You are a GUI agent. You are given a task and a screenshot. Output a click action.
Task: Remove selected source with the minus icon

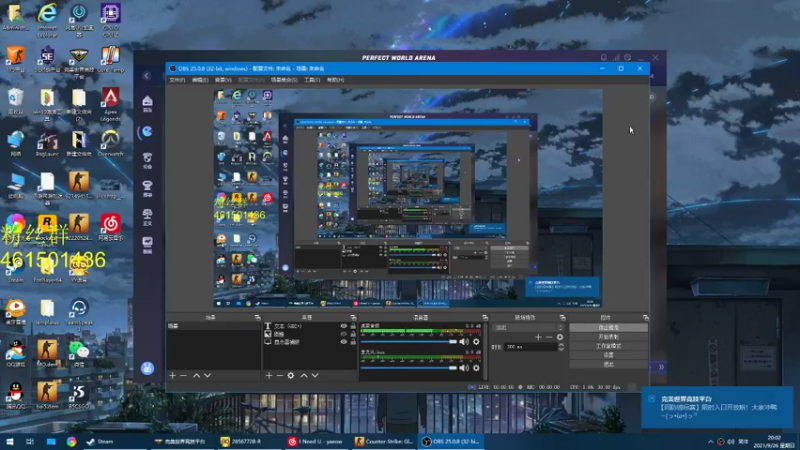tap(280, 376)
